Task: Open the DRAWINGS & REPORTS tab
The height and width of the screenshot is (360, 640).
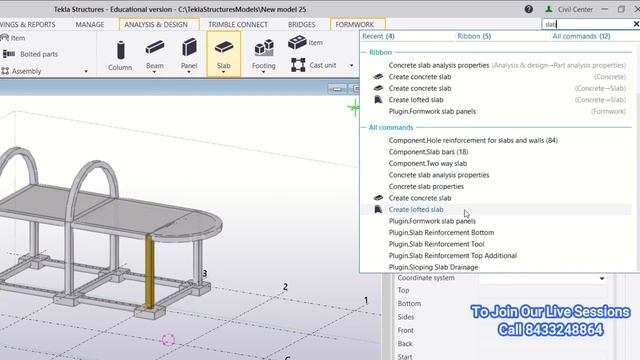Action: point(28,24)
